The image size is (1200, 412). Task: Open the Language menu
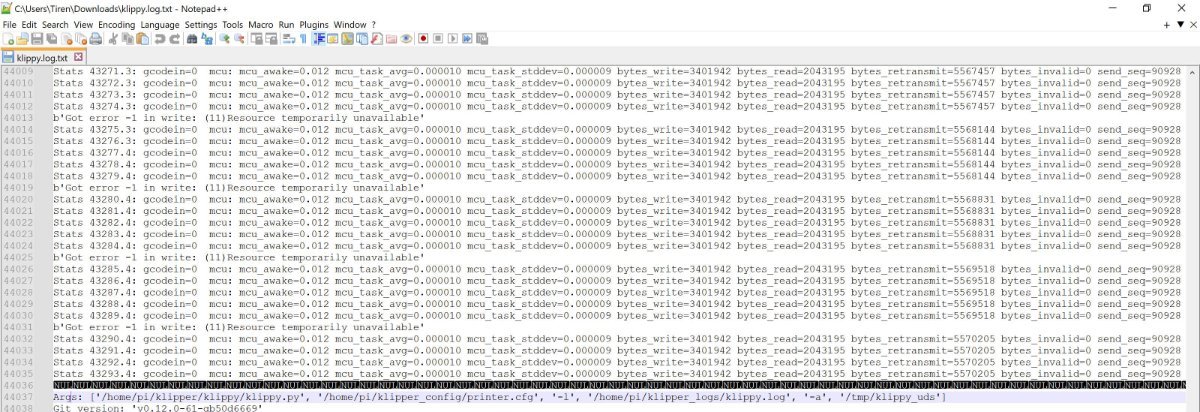pyautogui.click(x=160, y=24)
